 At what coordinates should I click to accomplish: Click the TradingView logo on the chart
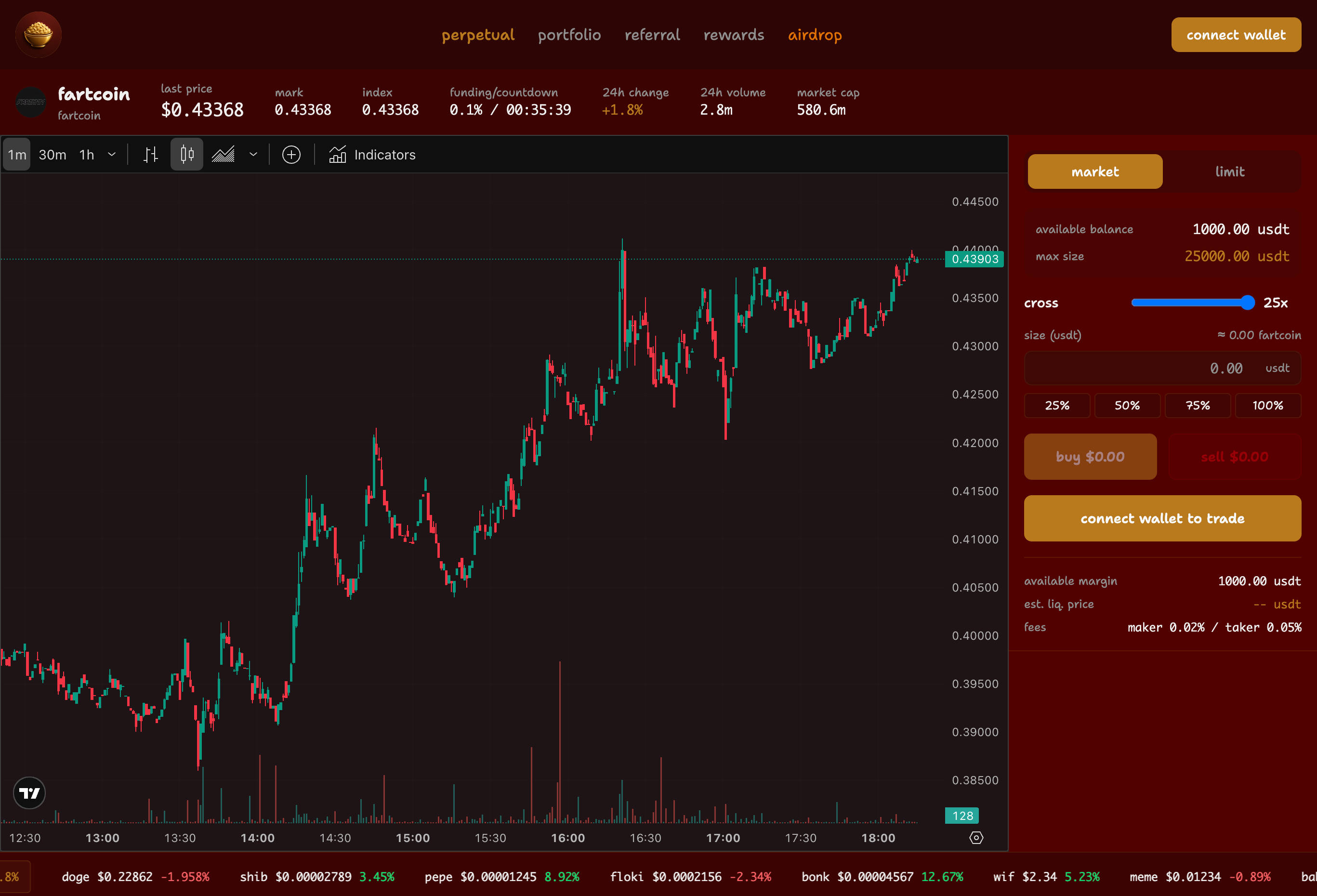click(x=29, y=793)
